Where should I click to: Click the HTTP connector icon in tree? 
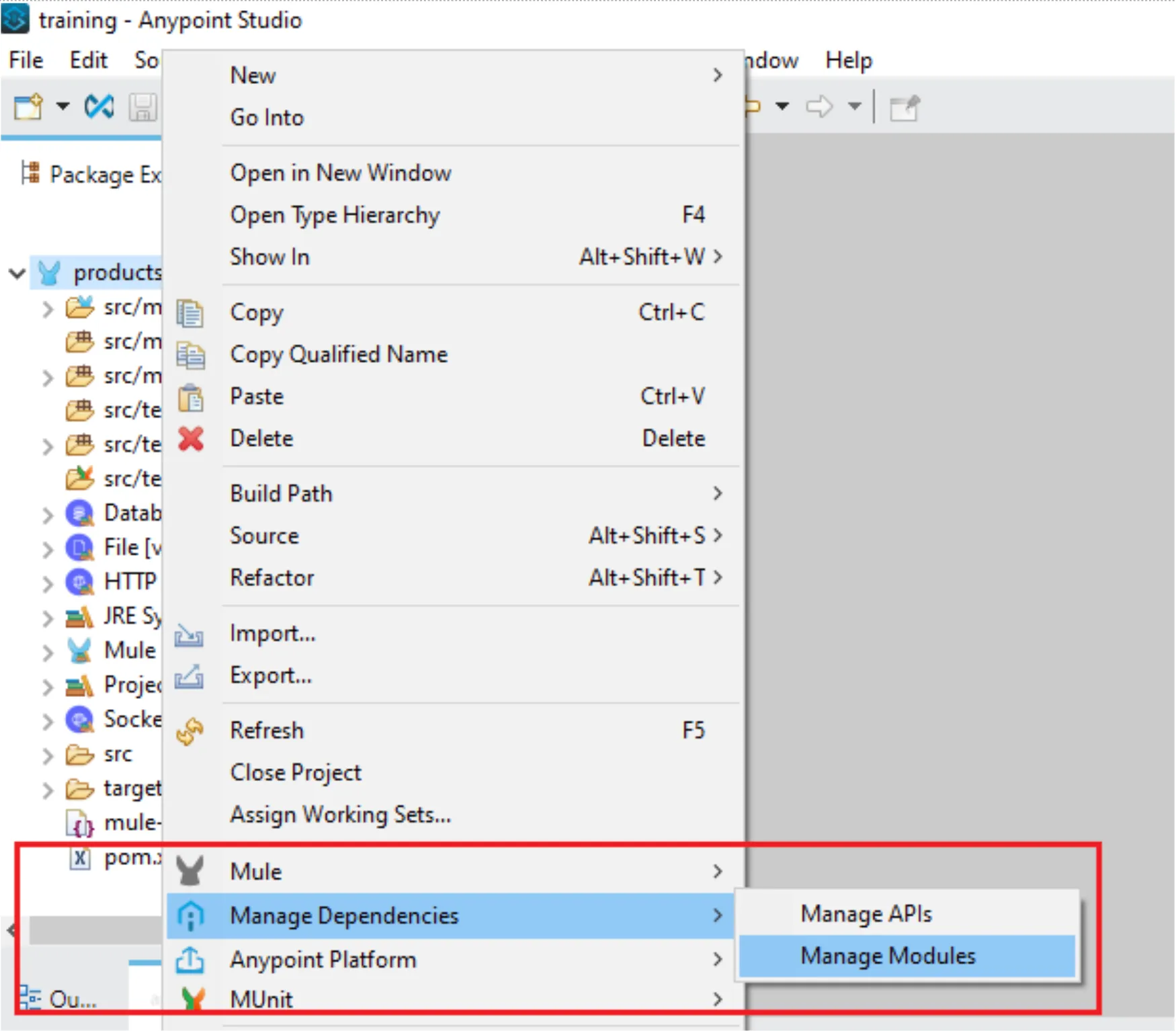pos(80,582)
